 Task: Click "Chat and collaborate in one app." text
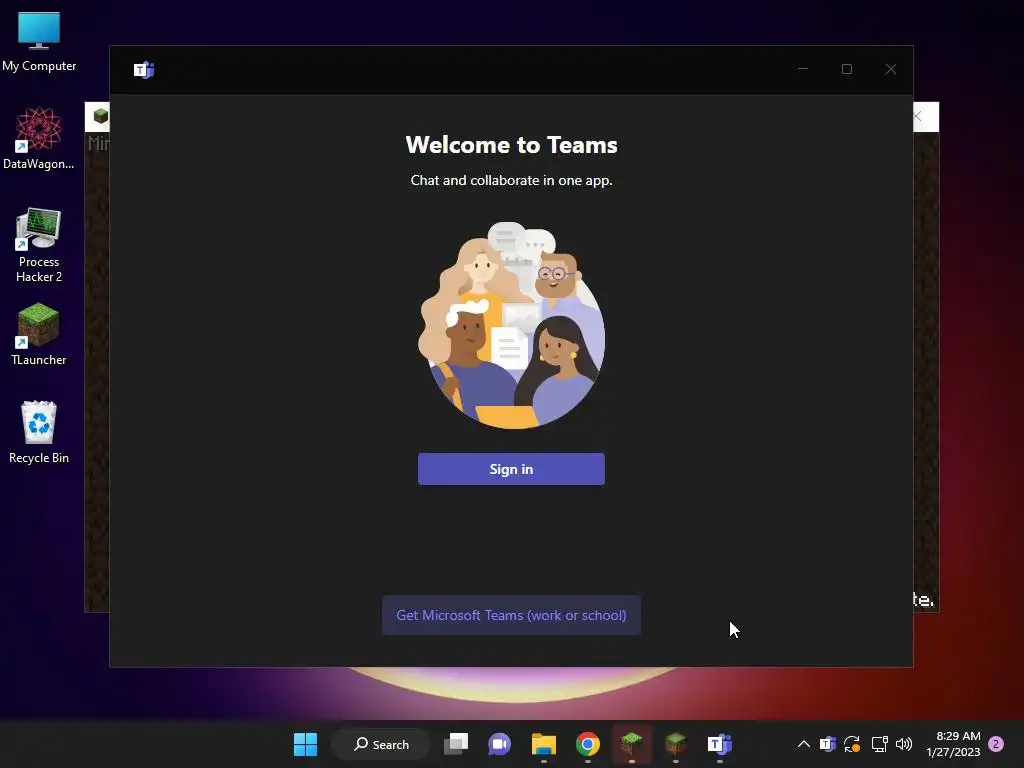(x=511, y=180)
